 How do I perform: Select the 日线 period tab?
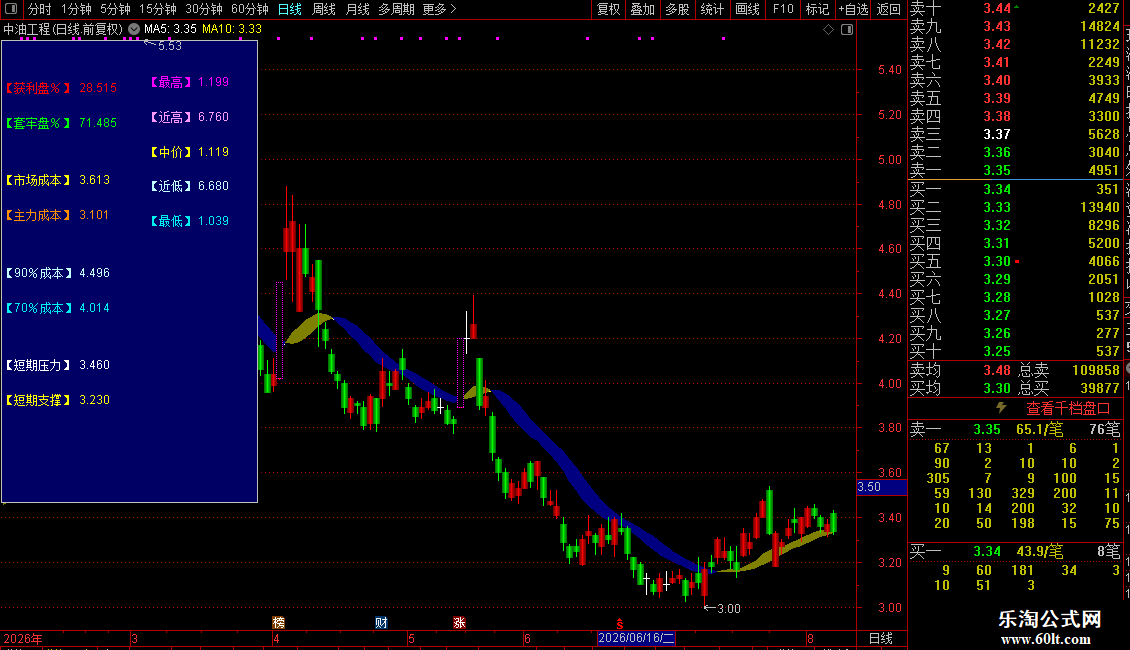pos(290,9)
